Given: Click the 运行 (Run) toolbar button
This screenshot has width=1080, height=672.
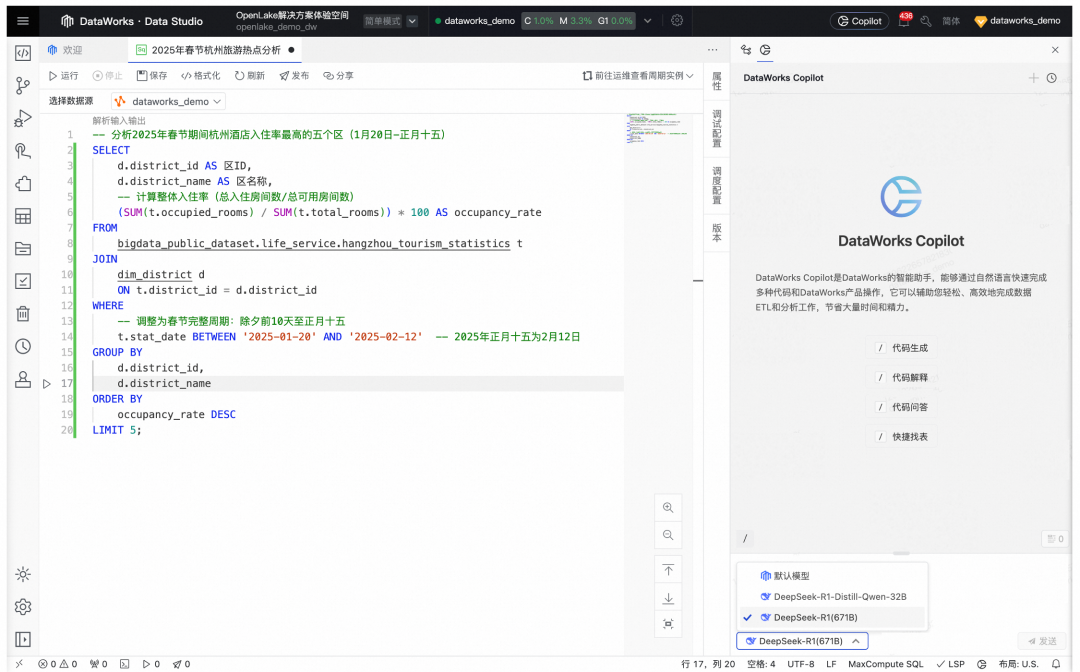Looking at the screenshot, I should [63, 76].
